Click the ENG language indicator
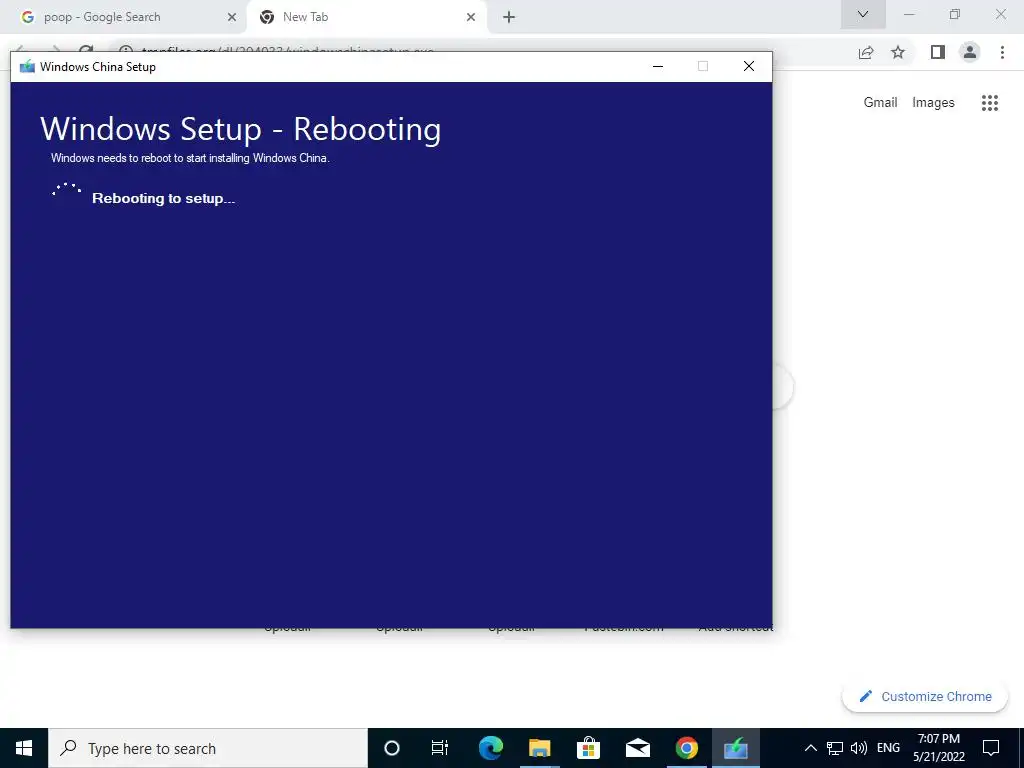 tap(888, 748)
